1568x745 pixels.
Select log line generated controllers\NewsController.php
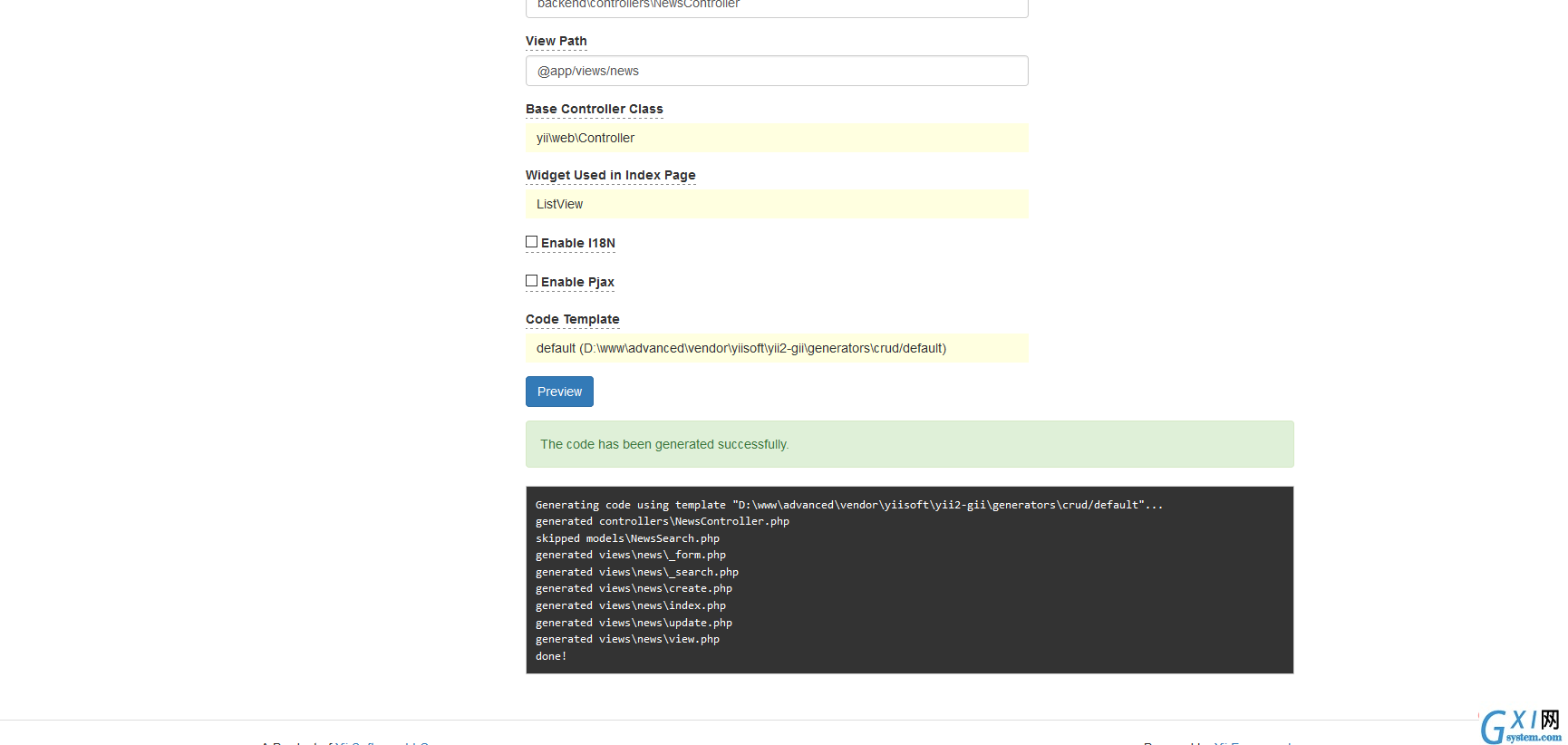[x=663, y=521]
